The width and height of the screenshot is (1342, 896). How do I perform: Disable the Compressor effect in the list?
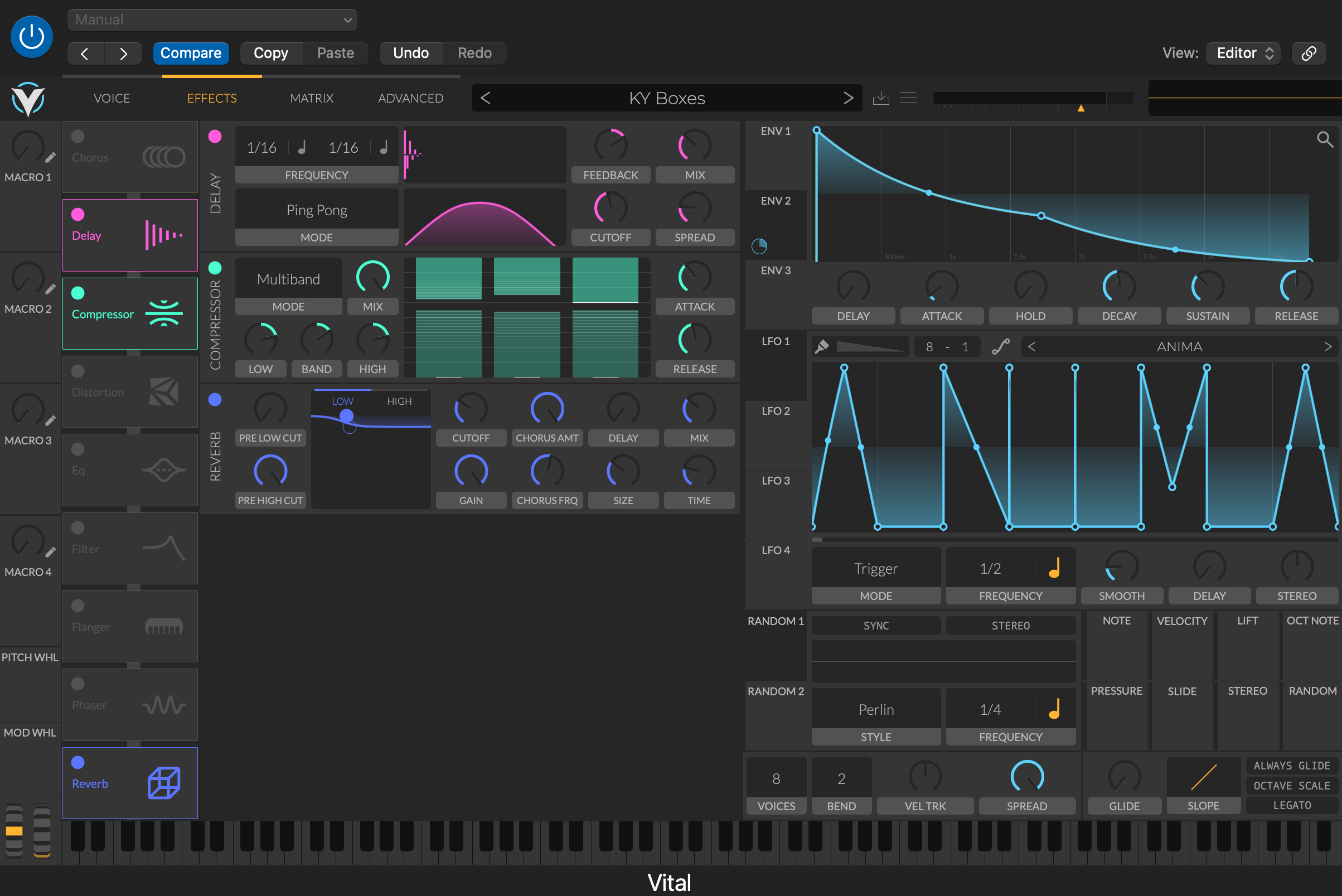[77, 293]
